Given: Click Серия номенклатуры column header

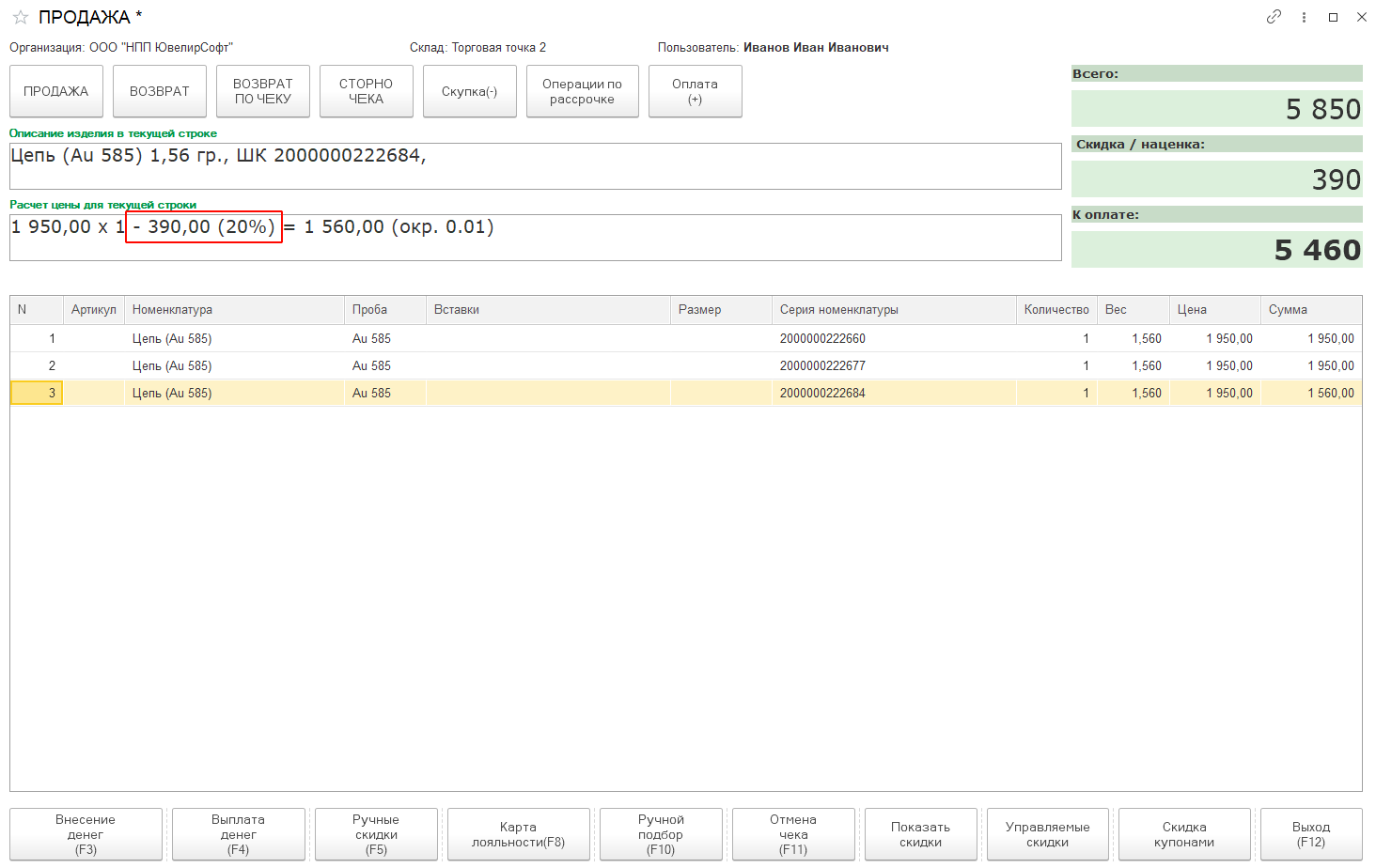Looking at the screenshot, I should tap(894, 310).
